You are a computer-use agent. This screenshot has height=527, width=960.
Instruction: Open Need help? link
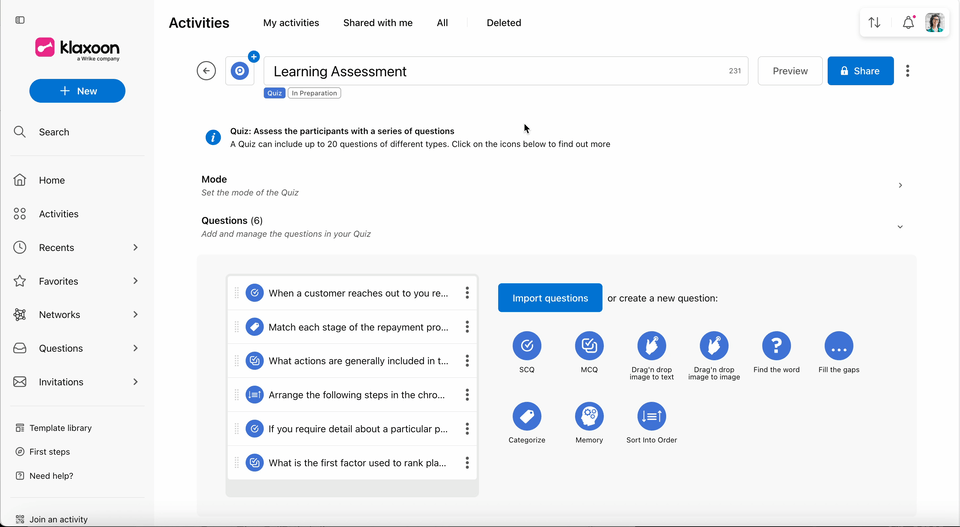[x=45, y=476]
